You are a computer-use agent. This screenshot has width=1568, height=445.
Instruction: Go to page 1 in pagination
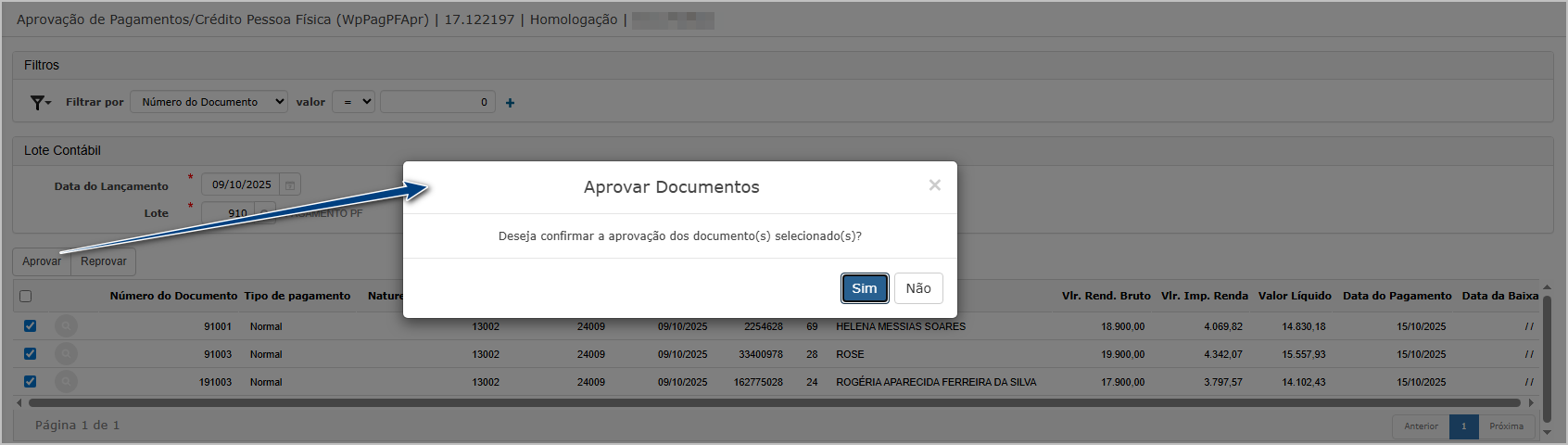[1463, 426]
